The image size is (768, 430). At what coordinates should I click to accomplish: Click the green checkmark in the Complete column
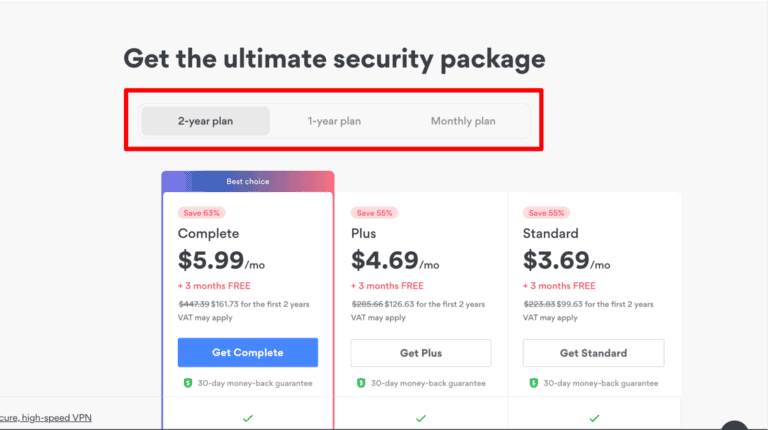[x=248, y=418]
